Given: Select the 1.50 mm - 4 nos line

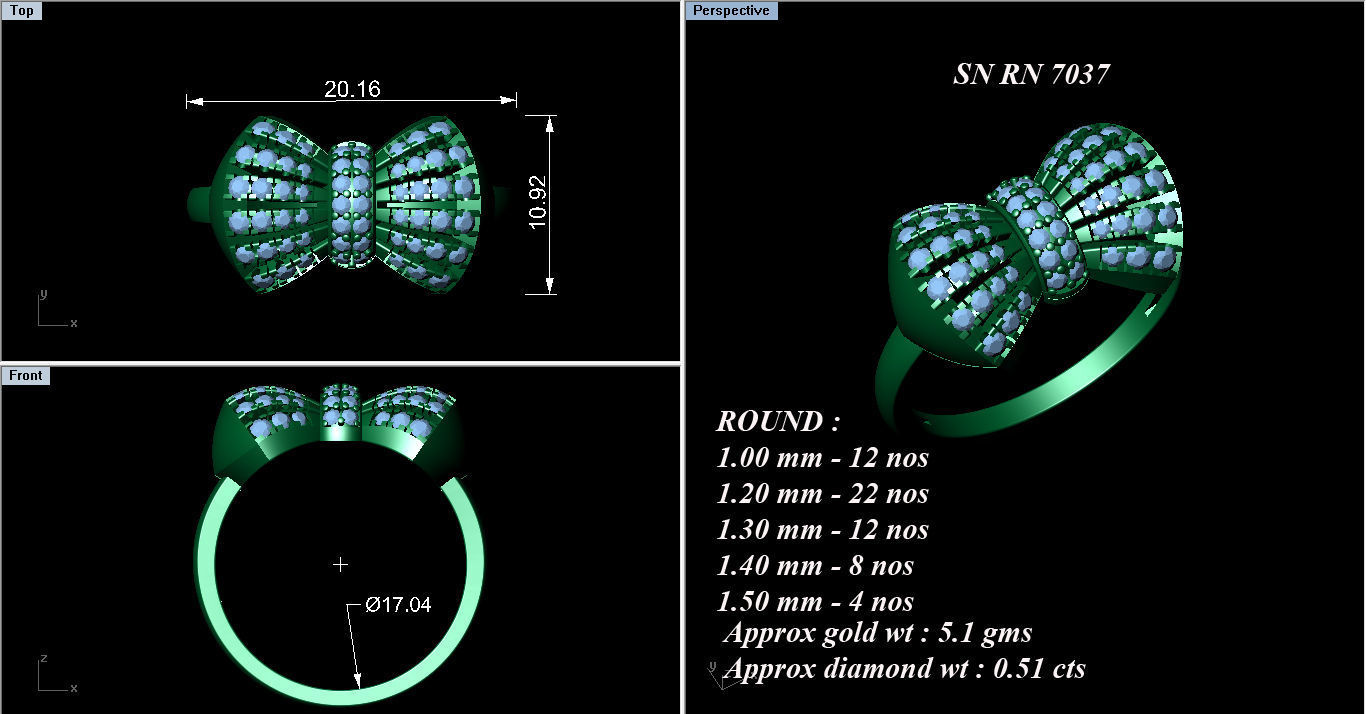Looking at the screenshot, I should [815, 601].
